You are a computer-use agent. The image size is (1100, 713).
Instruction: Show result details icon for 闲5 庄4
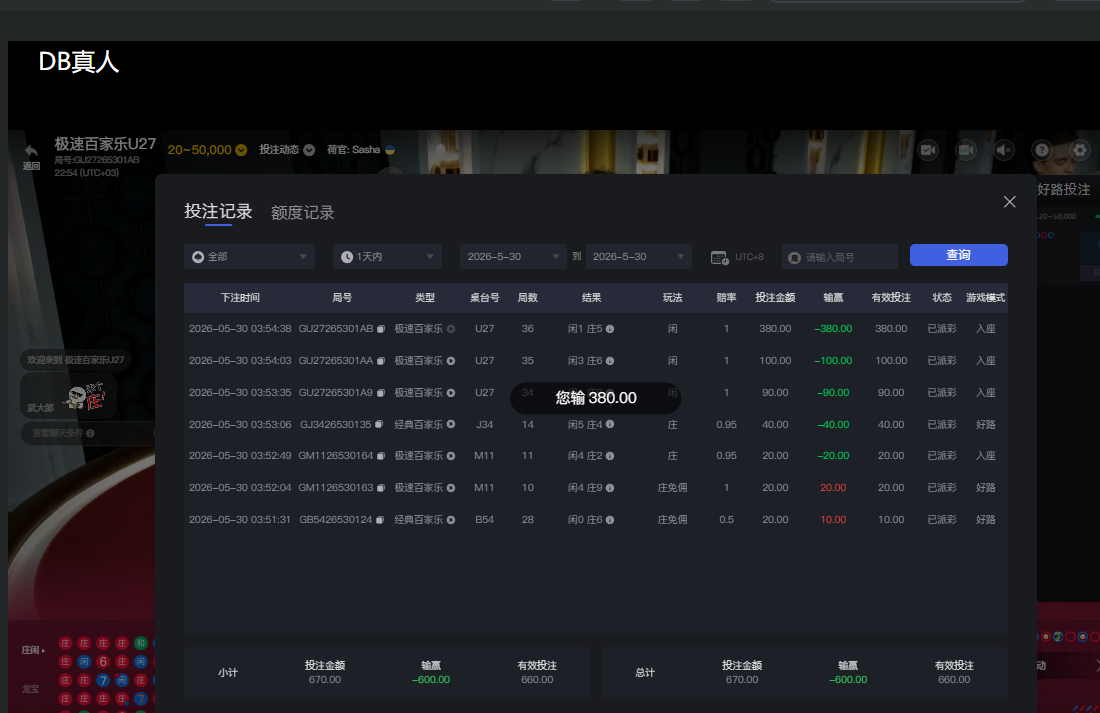(x=610, y=425)
